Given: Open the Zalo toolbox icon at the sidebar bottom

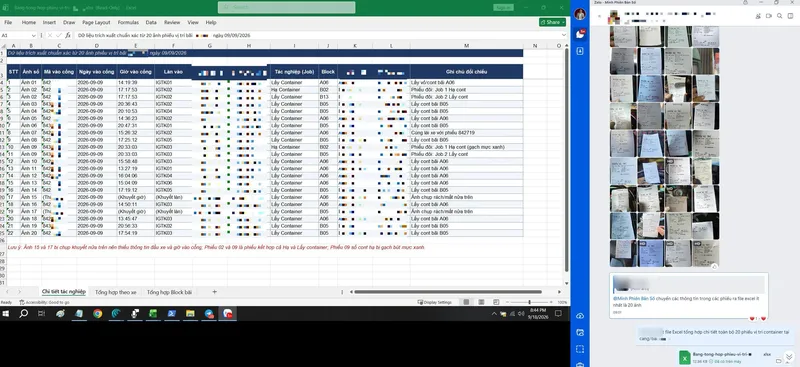Looking at the screenshot, I should point(580,364).
